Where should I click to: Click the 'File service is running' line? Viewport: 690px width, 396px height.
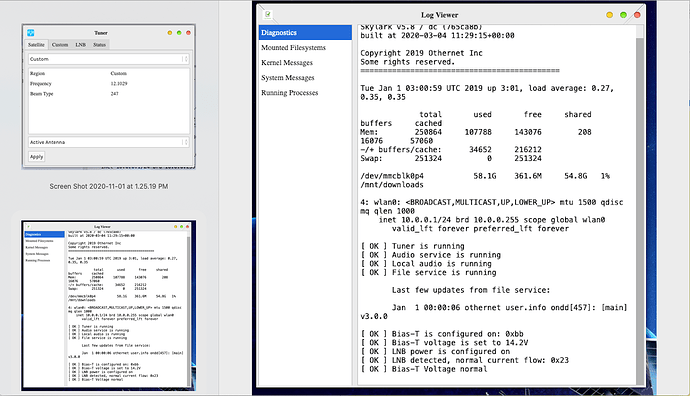428,273
